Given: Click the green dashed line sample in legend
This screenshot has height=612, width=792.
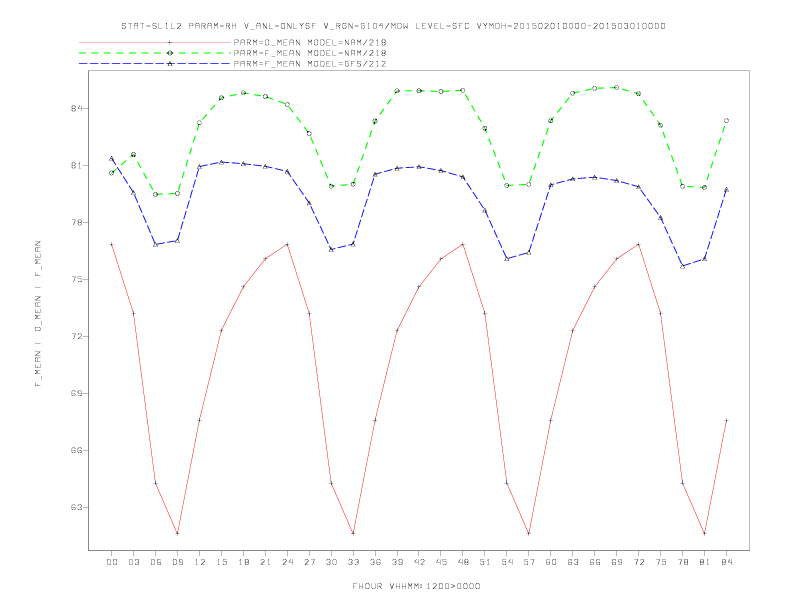Looking at the screenshot, I should tap(155, 53).
